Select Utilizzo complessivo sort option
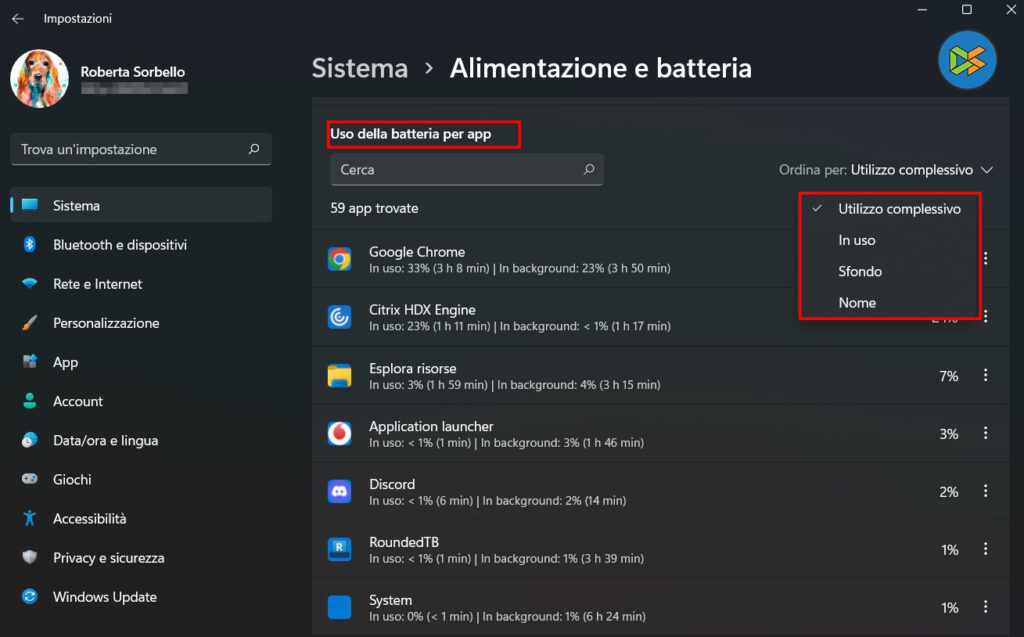 899,209
